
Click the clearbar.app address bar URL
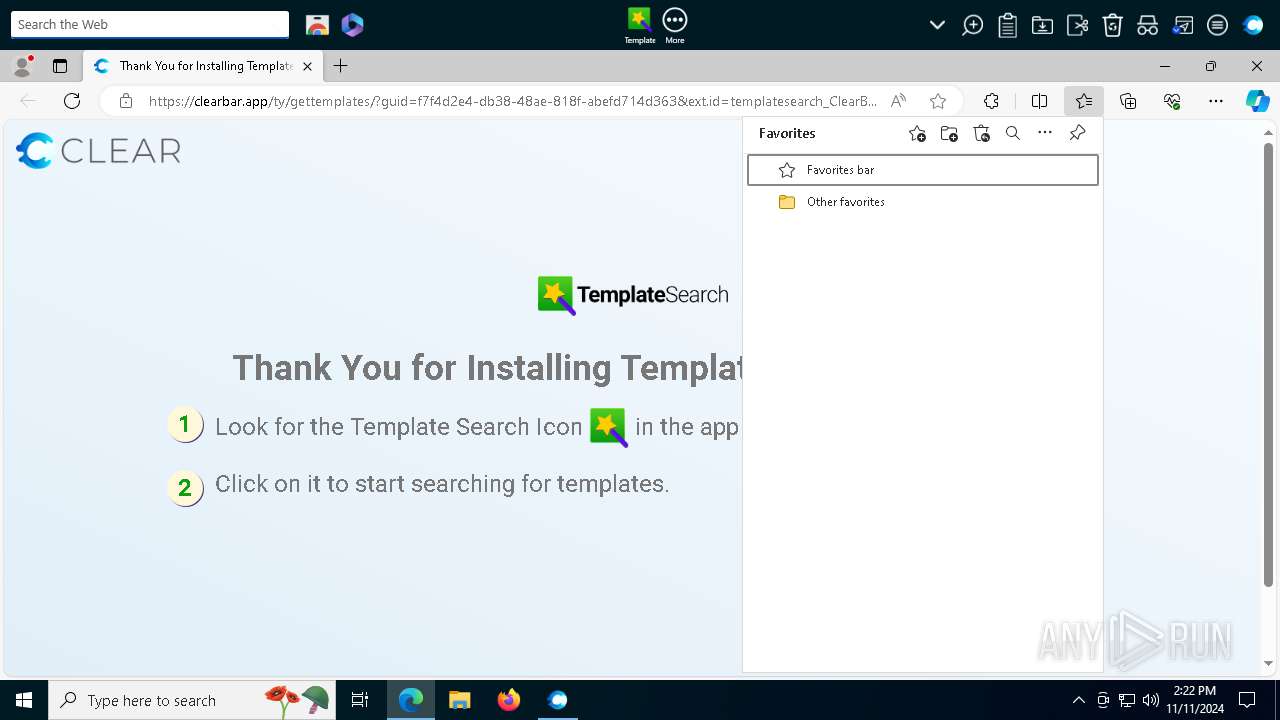coord(512,101)
